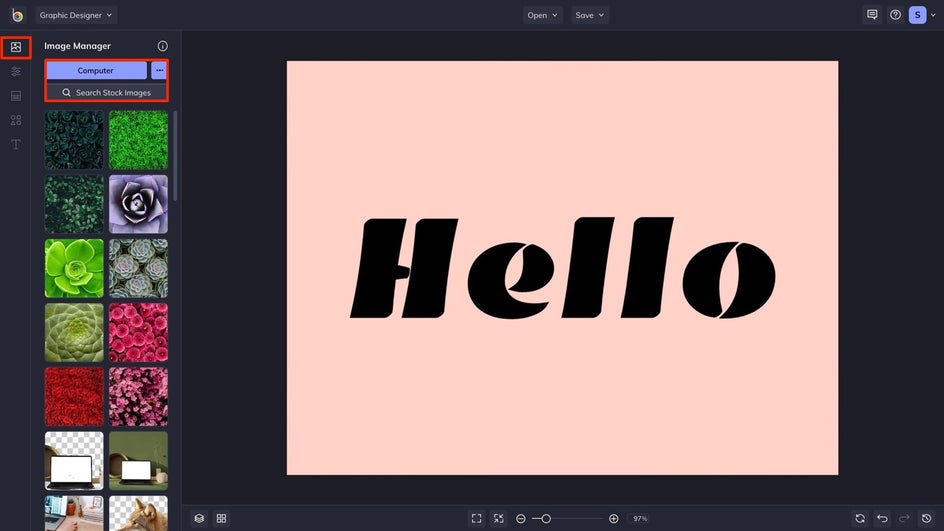Click the fit to screen icon
The height and width of the screenshot is (531, 944).
click(476, 518)
